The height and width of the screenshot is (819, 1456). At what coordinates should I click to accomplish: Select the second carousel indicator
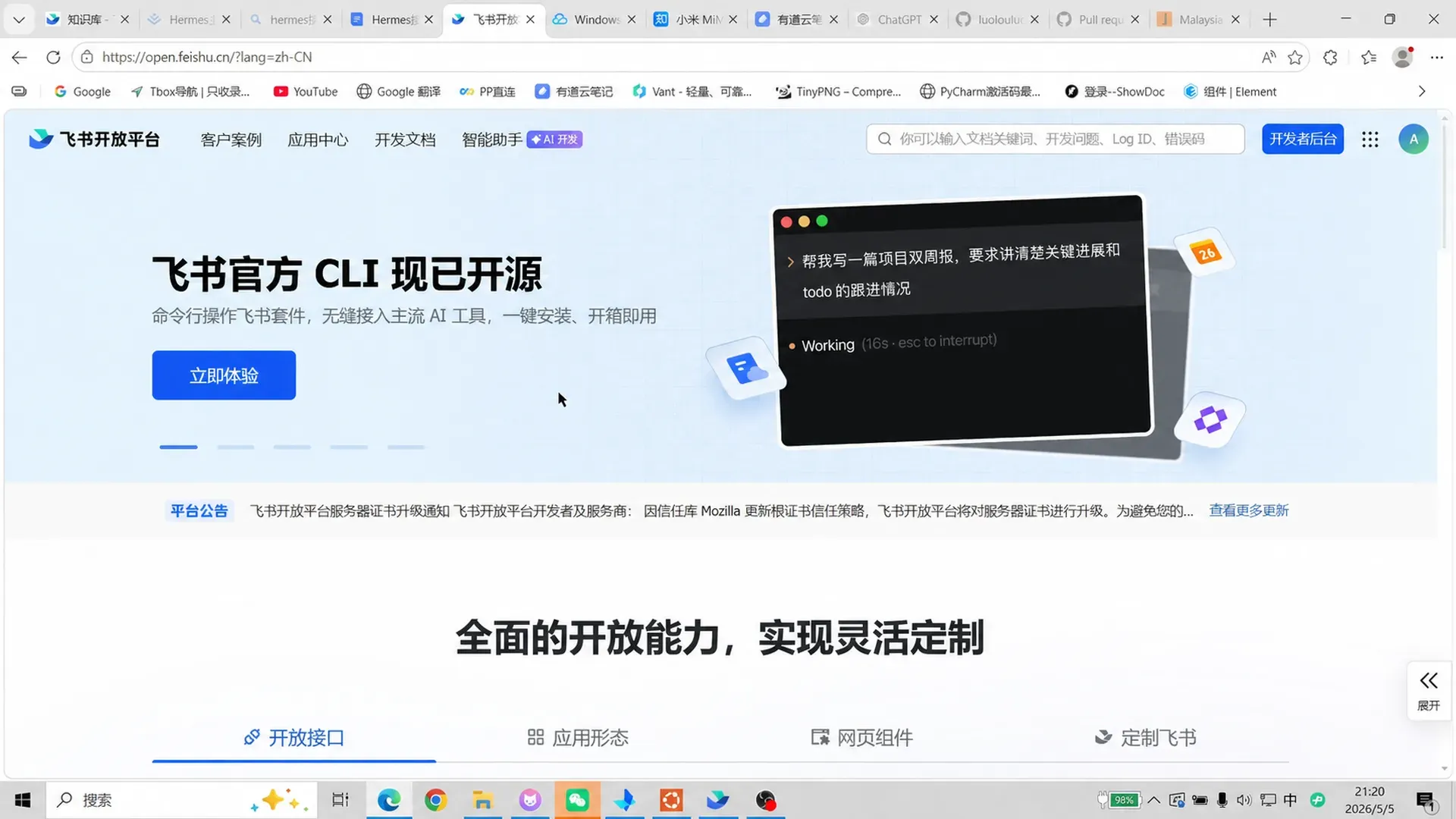coord(235,447)
